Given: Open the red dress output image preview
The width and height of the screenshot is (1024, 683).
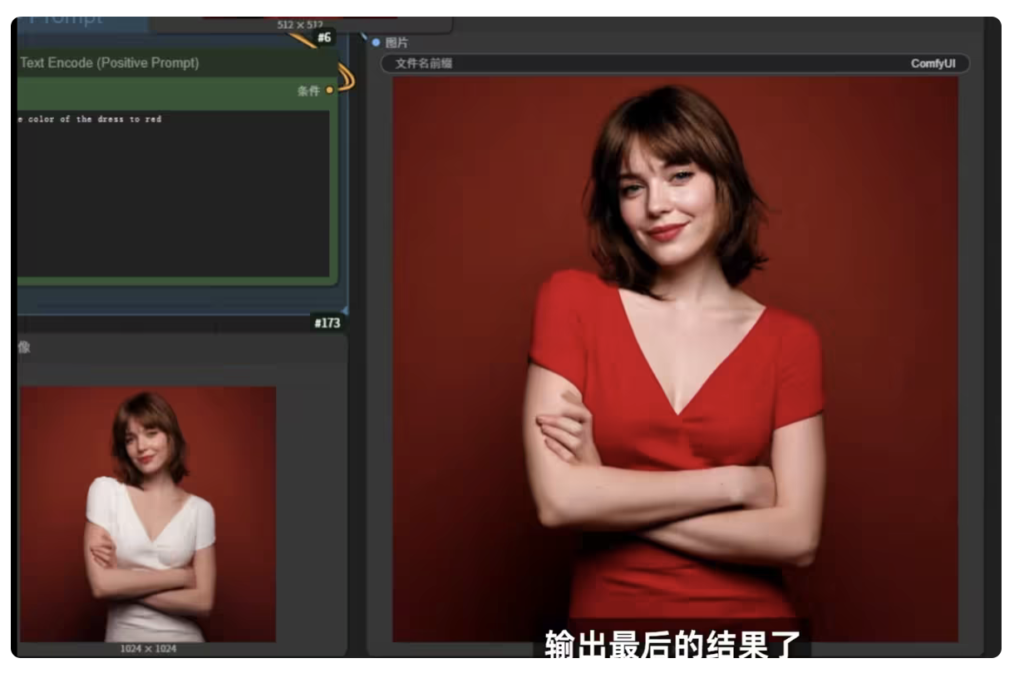Looking at the screenshot, I should (x=675, y=359).
